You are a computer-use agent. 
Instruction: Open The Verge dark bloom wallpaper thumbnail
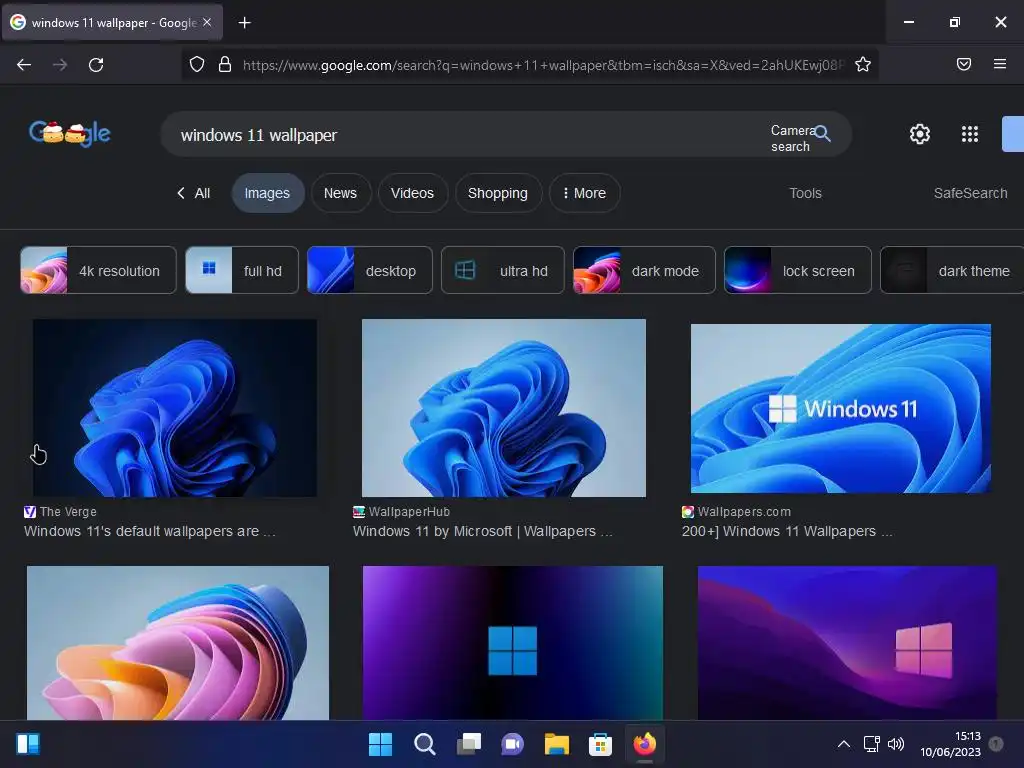click(175, 408)
